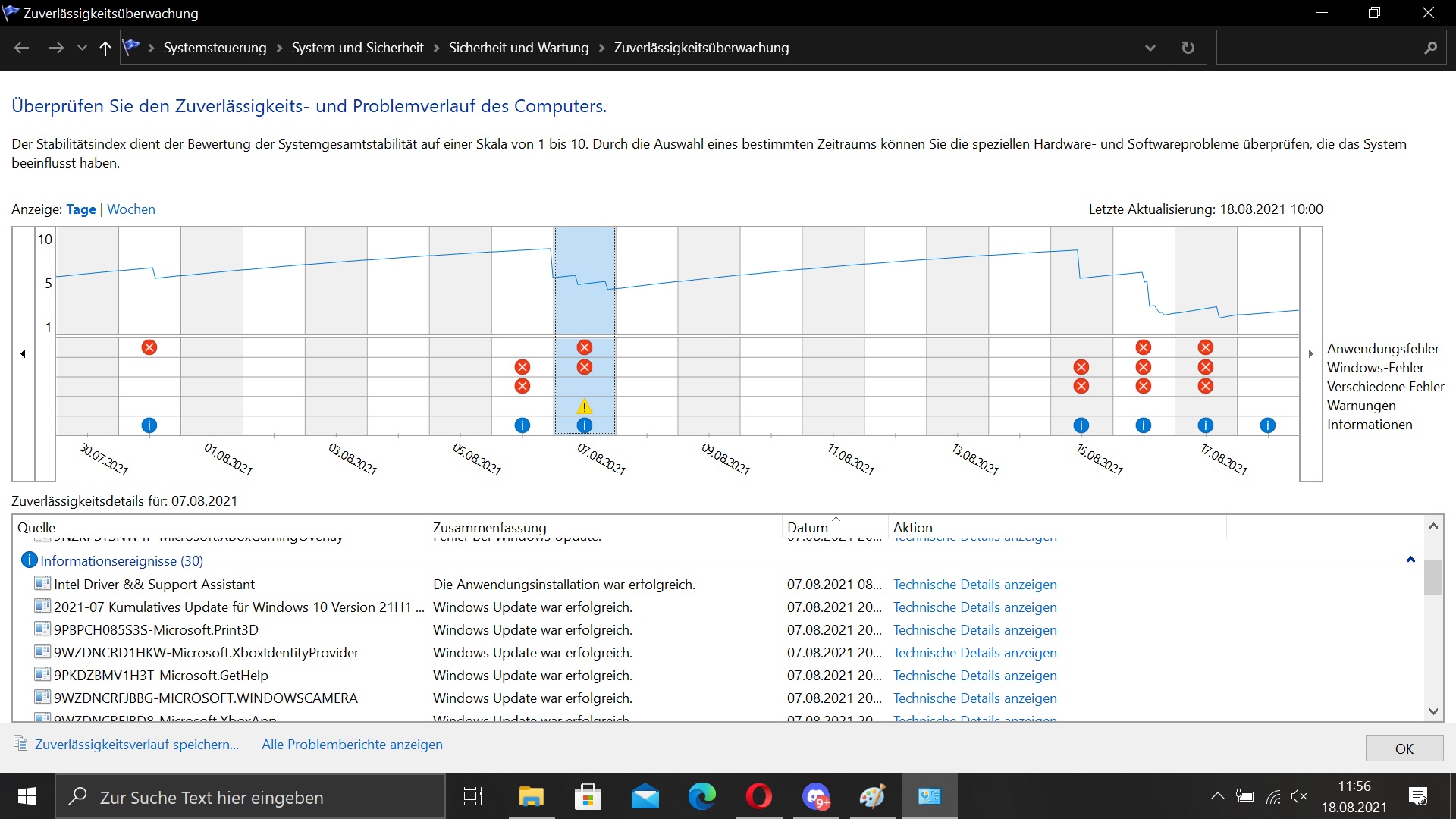The width and height of the screenshot is (1456, 819).
Task: Collapse the Informationsereignisse (30) group
Action: pyautogui.click(x=1410, y=560)
